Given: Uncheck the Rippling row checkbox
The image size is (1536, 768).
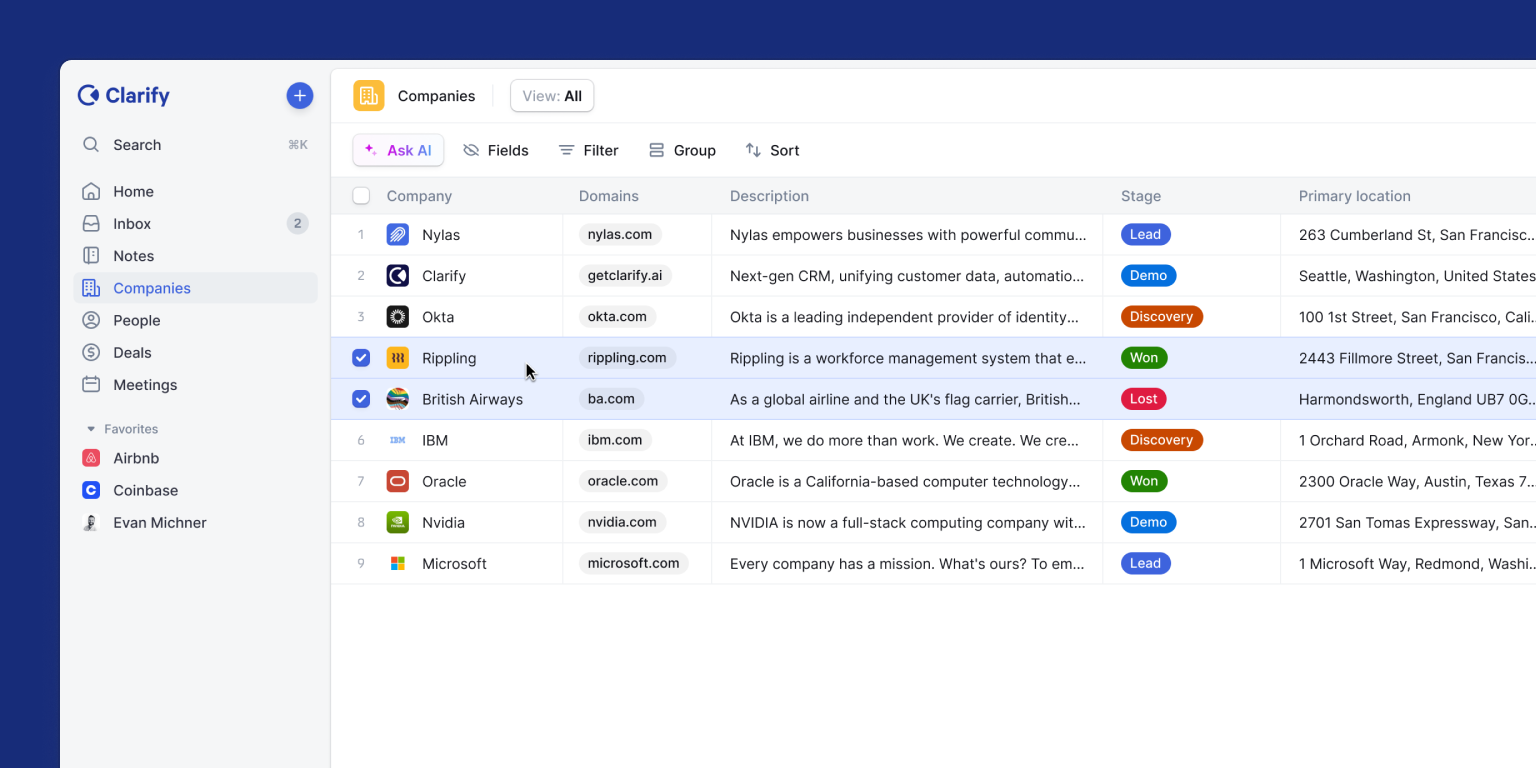Looking at the screenshot, I should tap(361, 358).
